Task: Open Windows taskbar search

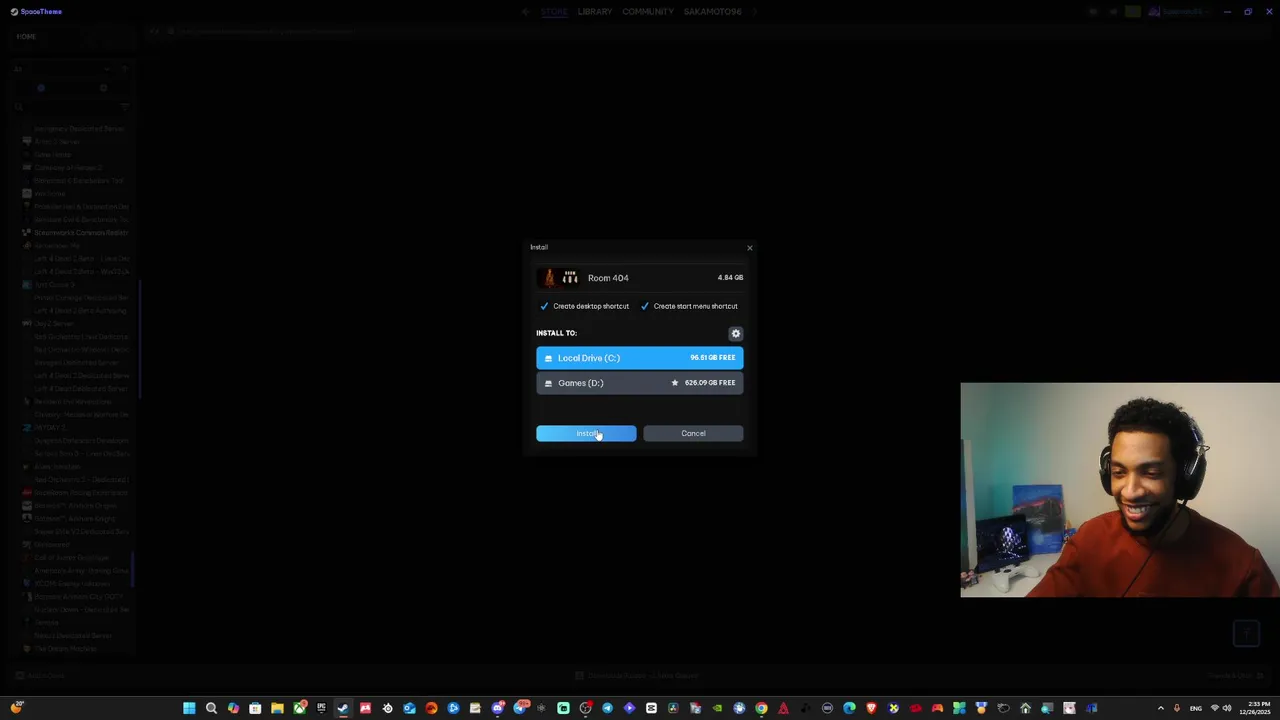Action: (x=211, y=708)
